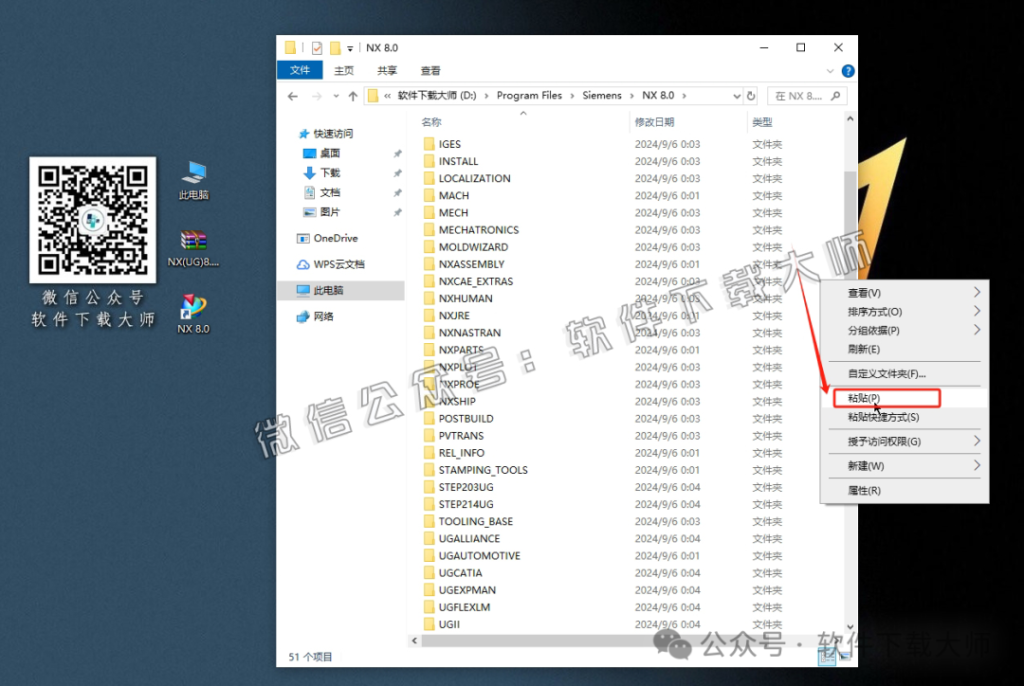Click the Back navigation arrow
Image resolution: width=1024 pixels, height=686 pixels.
point(292,96)
